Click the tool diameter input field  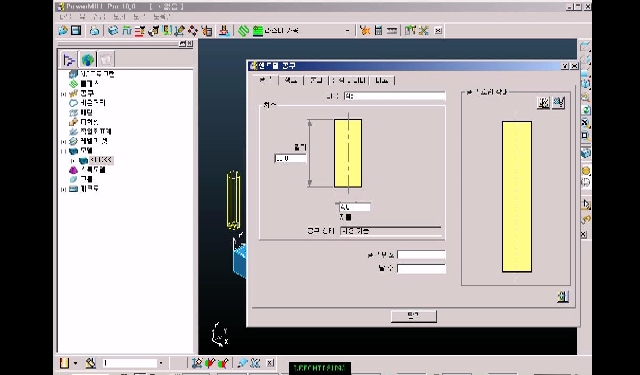tap(354, 207)
